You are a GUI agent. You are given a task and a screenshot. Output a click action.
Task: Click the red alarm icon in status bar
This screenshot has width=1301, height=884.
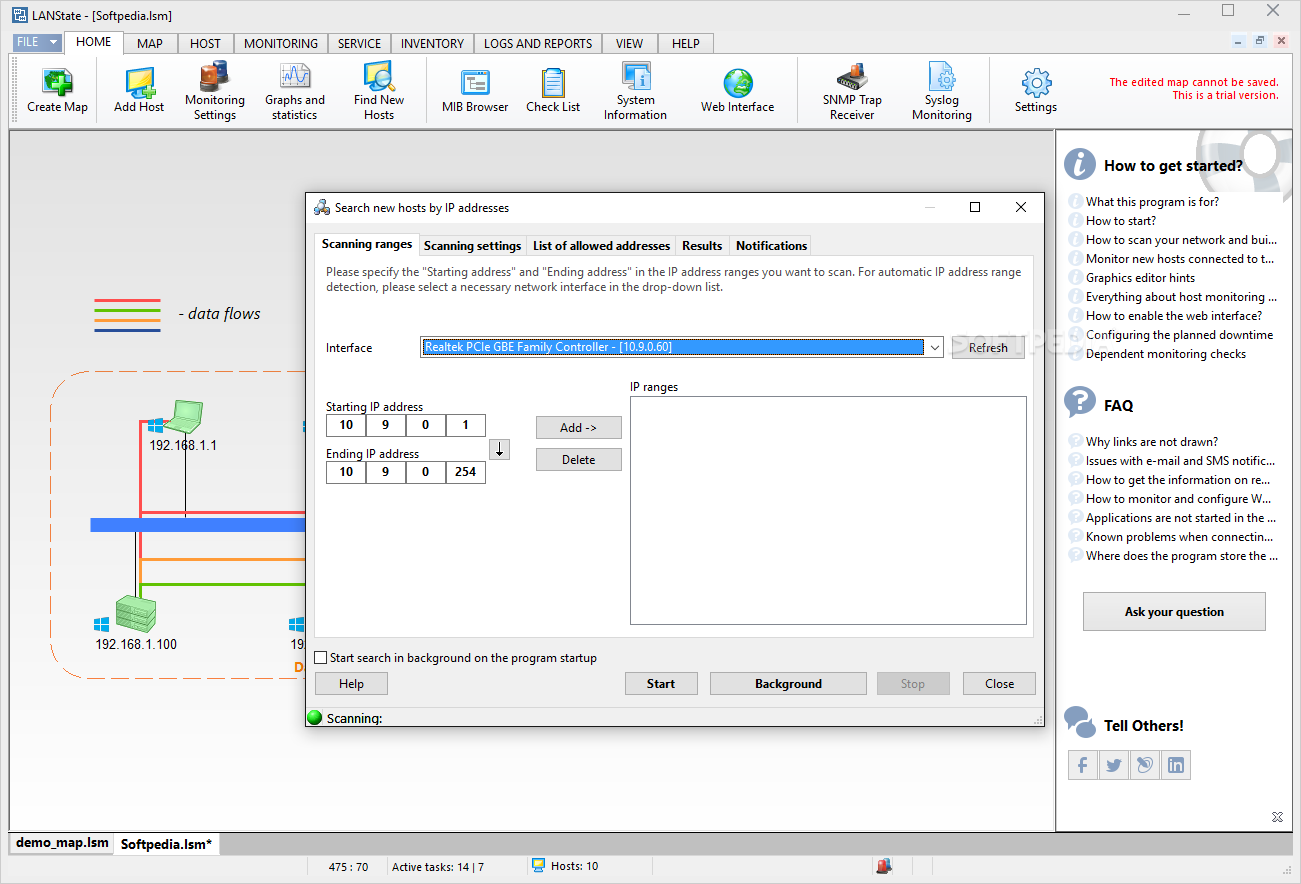[x=884, y=866]
